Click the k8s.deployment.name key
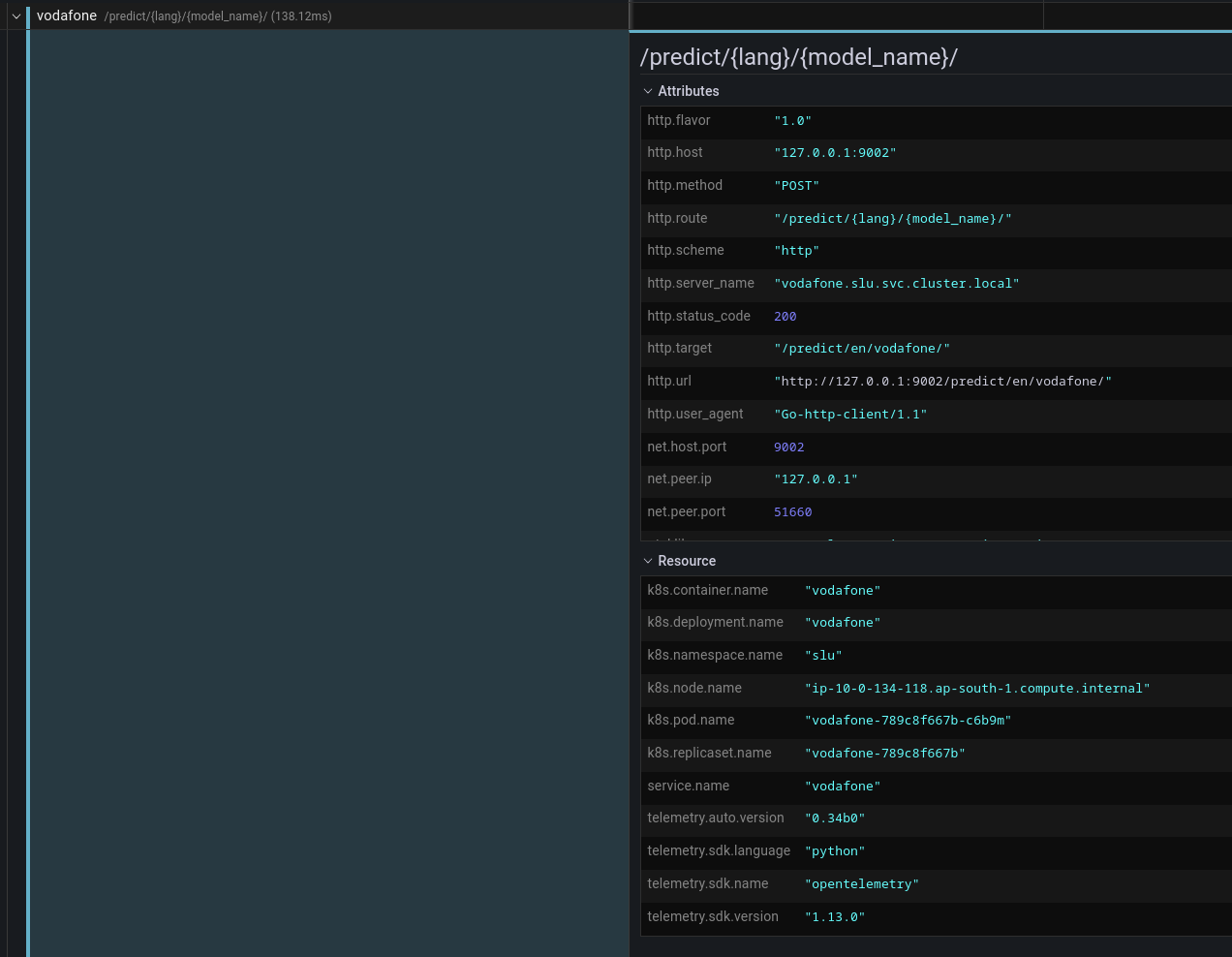This screenshot has height=957, width=1232. tap(715, 622)
